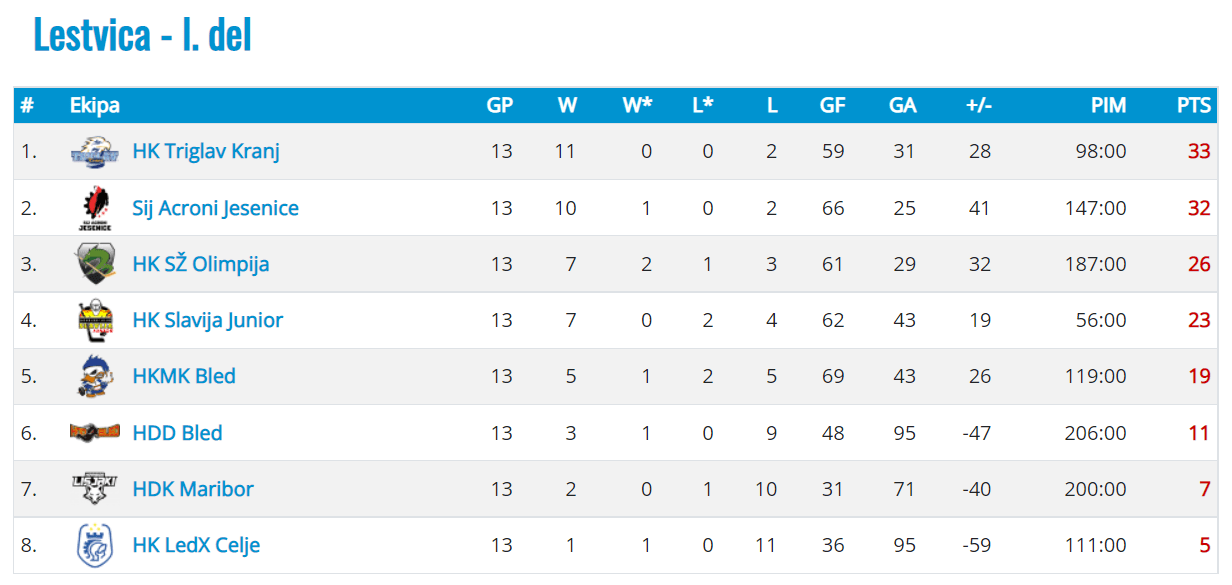Click the HKMK Bled duck logo
Image resolution: width=1232 pixels, height=585 pixels.
point(95,377)
